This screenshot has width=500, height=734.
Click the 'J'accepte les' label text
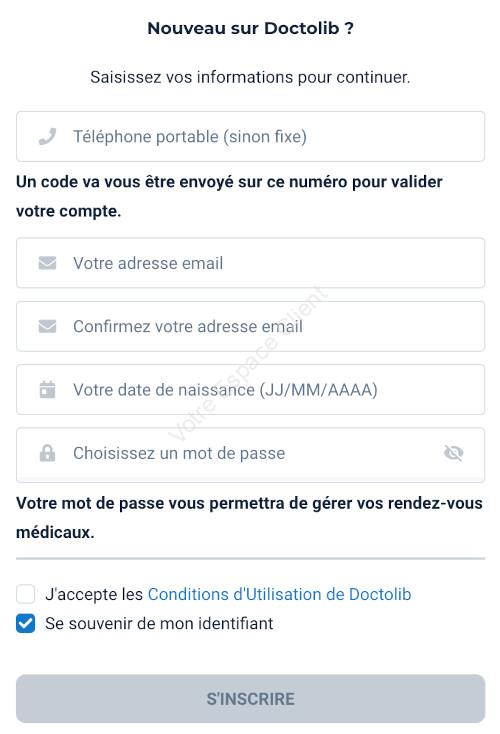(x=94, y=594)
